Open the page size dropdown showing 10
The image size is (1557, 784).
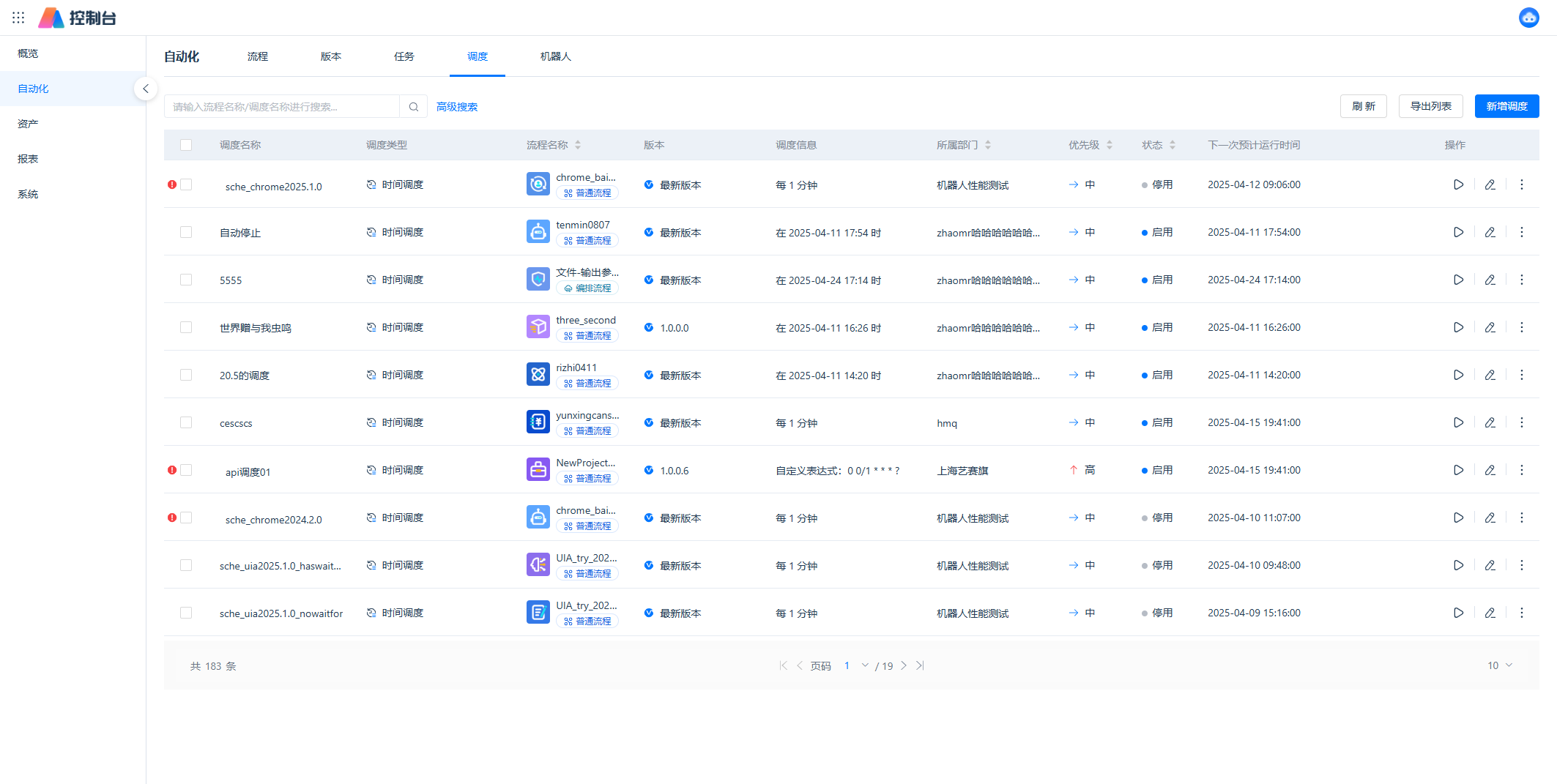(x=1499, y=665)
